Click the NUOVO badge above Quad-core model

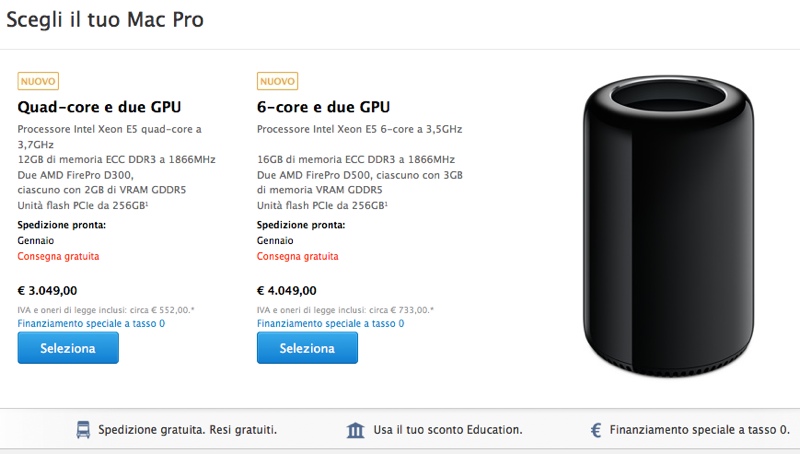(38, 81)
